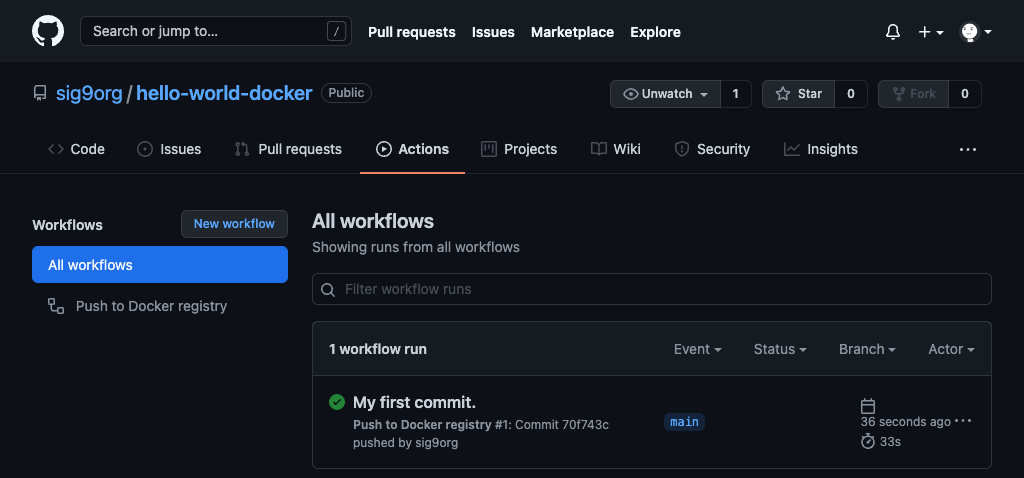Open the sig9org owner link
This screenshot has width=1024, height=478.
click(89, 93)
